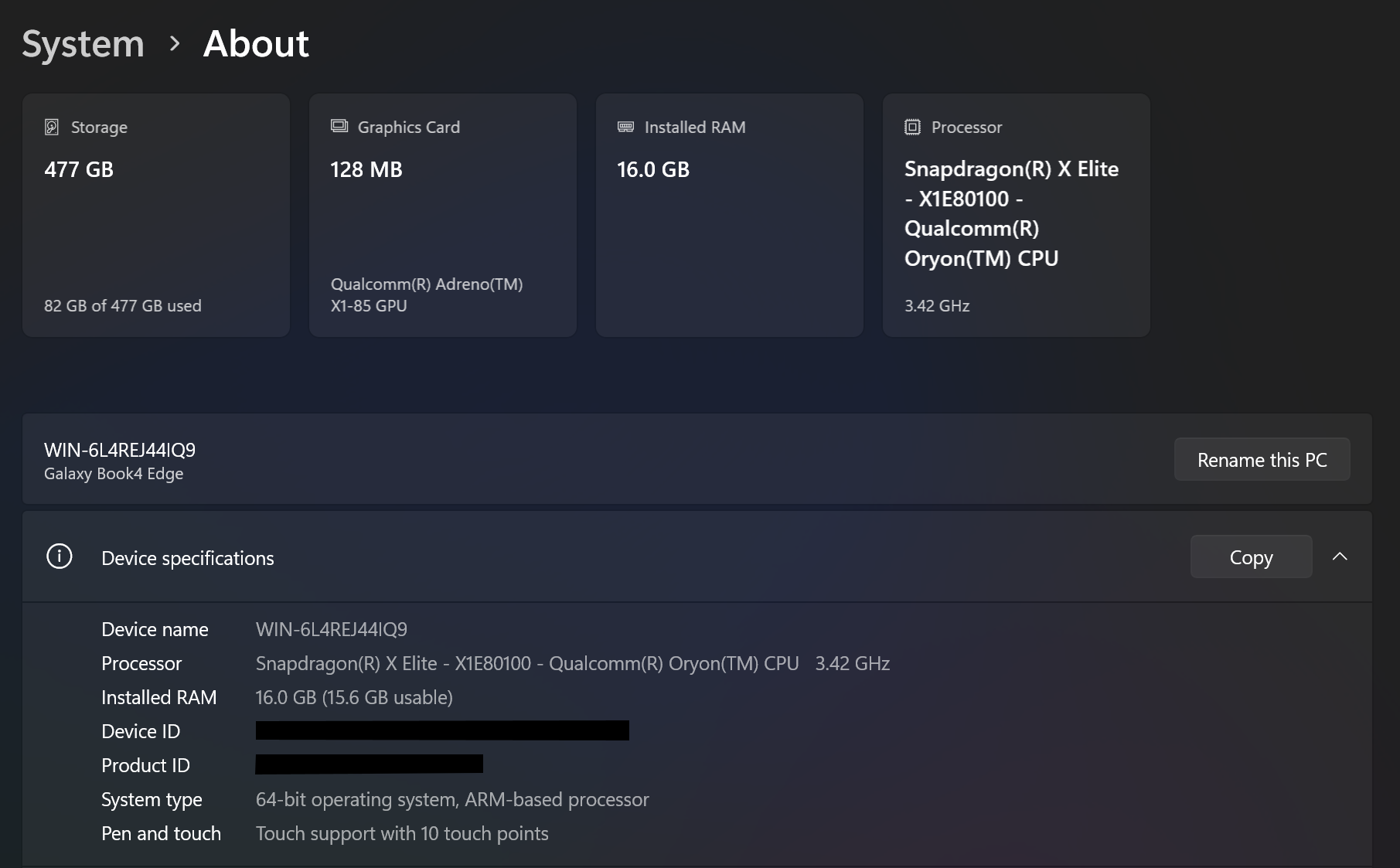This screenshot has width=1400, height=868.
Task: Open the Storage card showing 477 GB
Action: 156,216
